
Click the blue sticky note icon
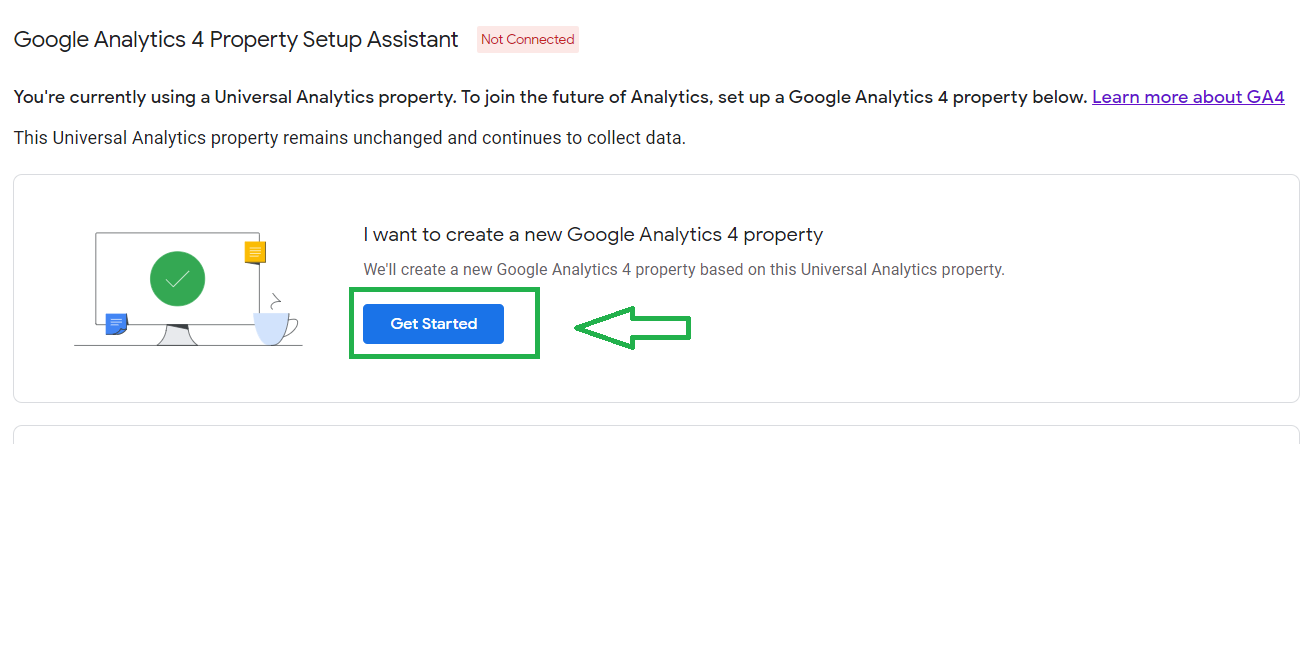coord(116,323)
